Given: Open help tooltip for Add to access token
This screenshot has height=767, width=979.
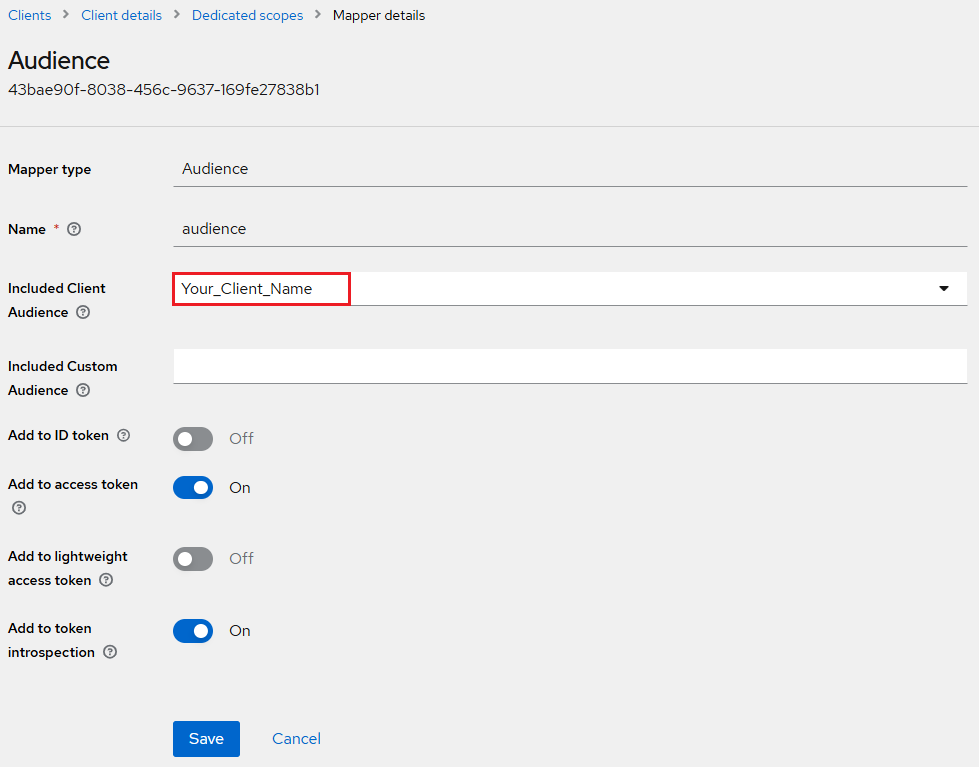Looking at the screenshot, I should pyautogui.click(x=18, y=508).
